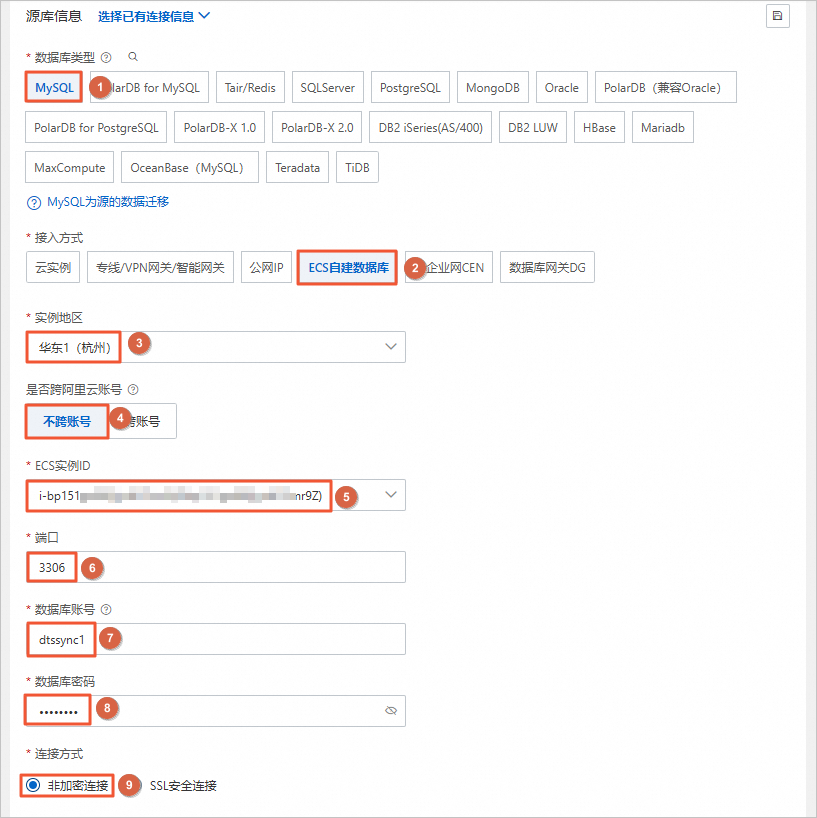Screen dimensions: 817x818
Task: Select PolarDB for PostgreSQL type
Action: coord(96,127)
